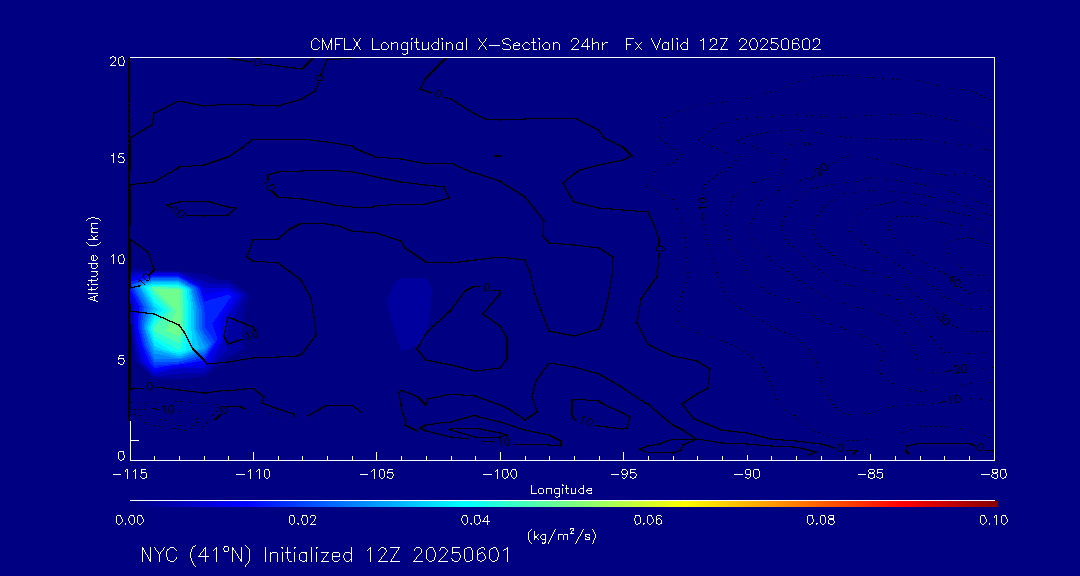Click the colorbar value 0.00
The height and width of the screenshot is (576, 1080).
point(130,520)
